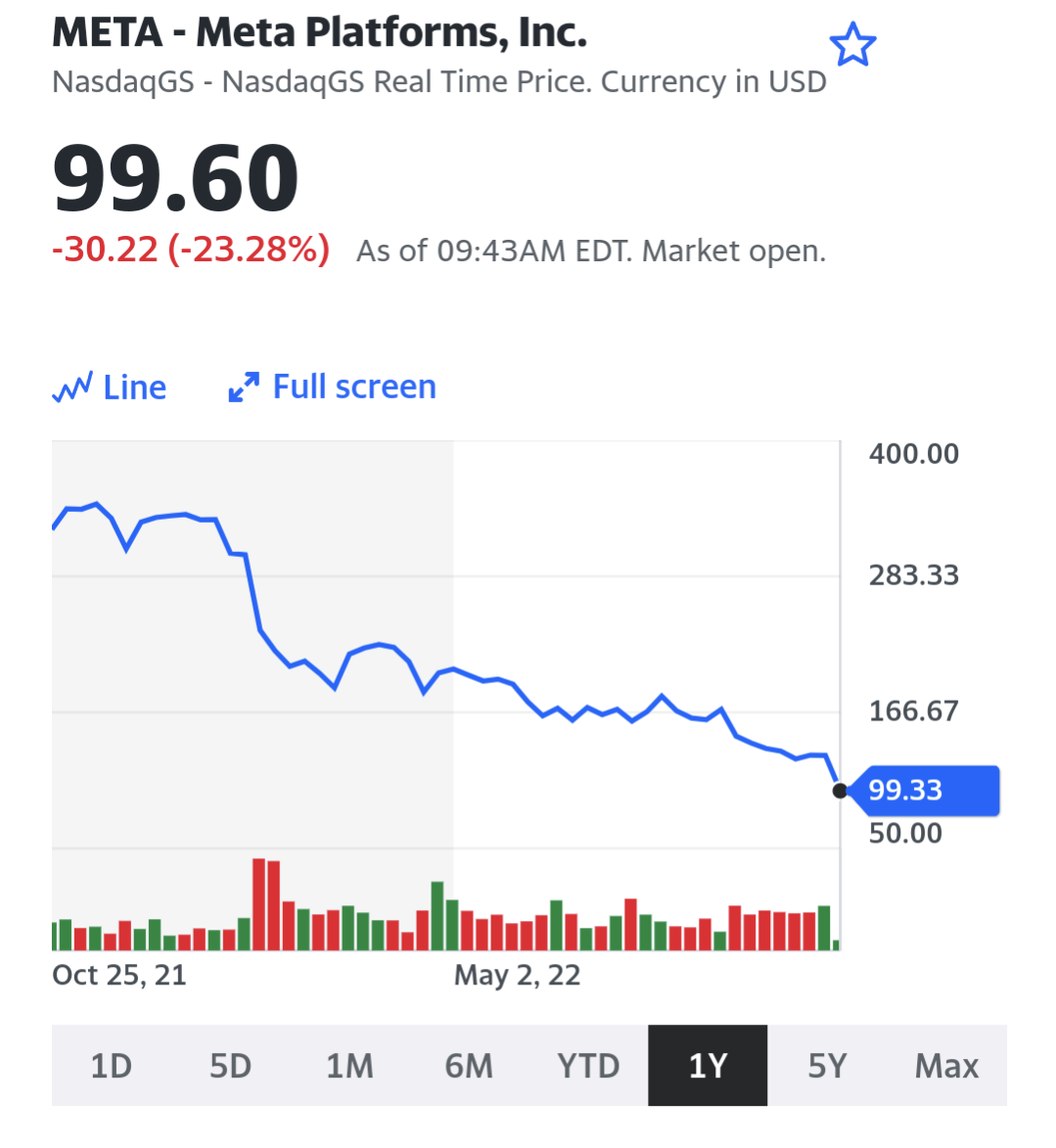Click the line chart type icon
Image resolution: width=1056 pixels, height=1148 pixels.
72,388
